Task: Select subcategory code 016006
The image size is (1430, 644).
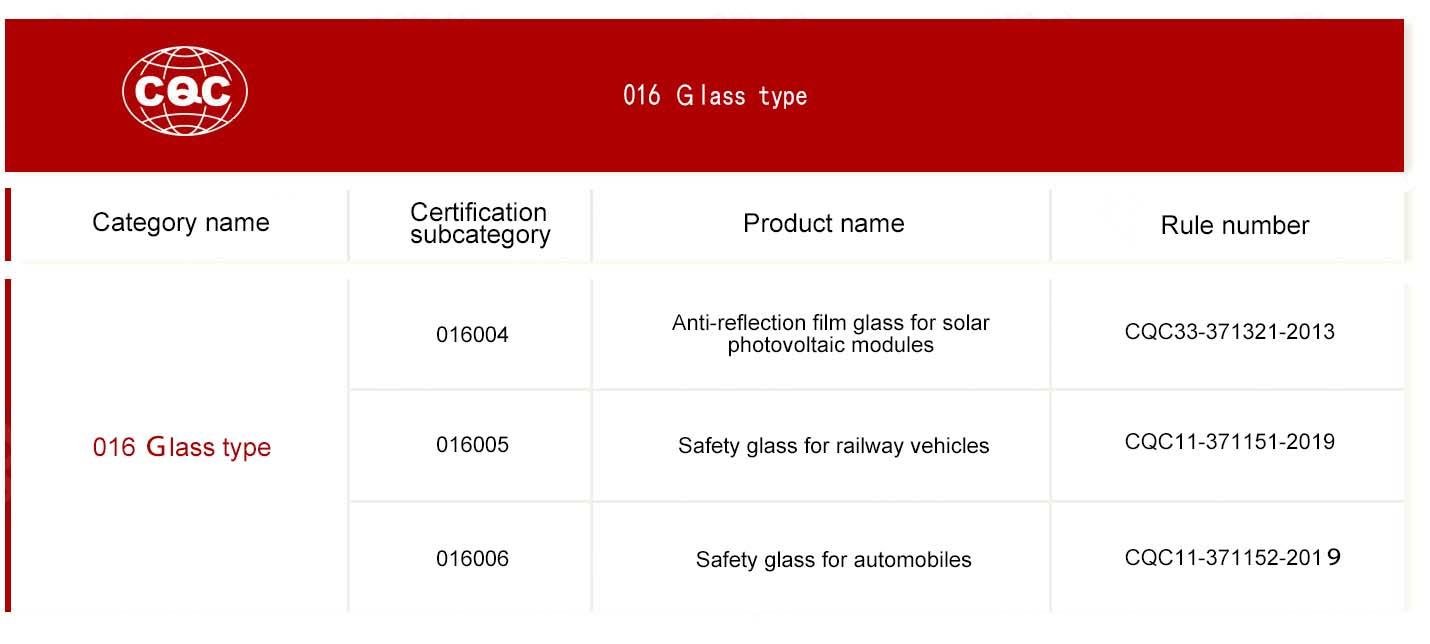Action: pyautogui.click(x=472, y=559)
